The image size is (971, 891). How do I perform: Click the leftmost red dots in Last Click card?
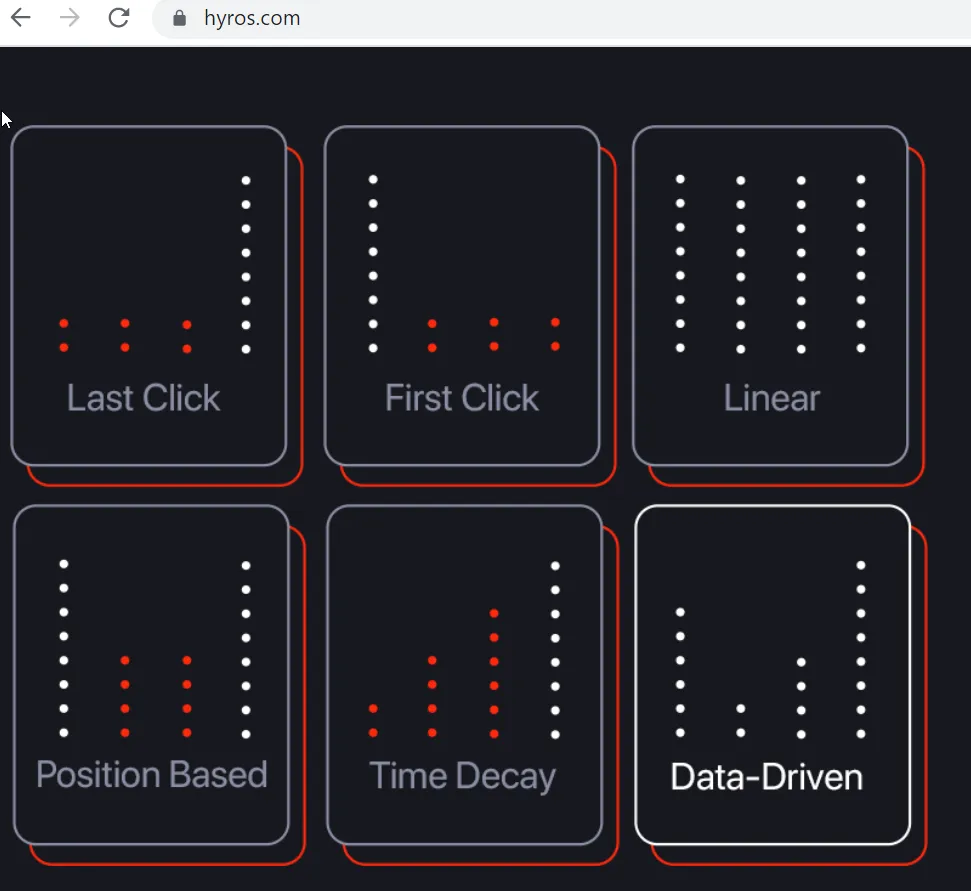coord(64,336)
